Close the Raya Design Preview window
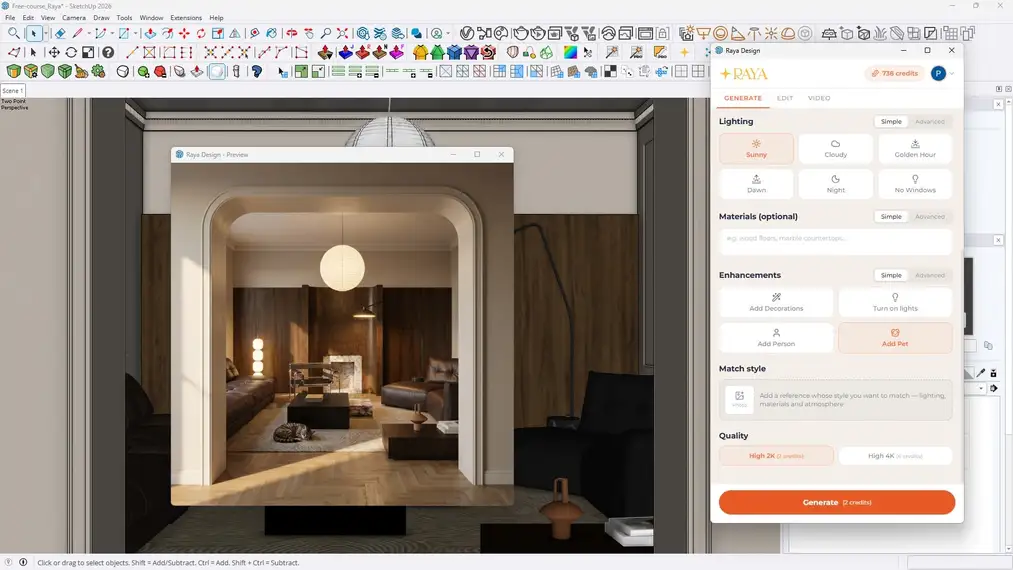Image resolution: width=1013 pixels, height=570 pixels. (501, 154)
